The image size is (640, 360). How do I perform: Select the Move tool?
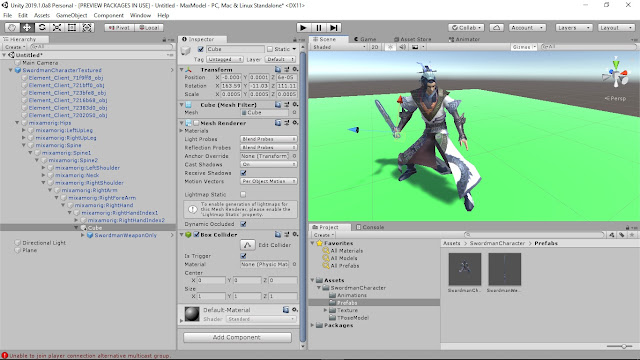pyautogui.click(x=27, y=27)
